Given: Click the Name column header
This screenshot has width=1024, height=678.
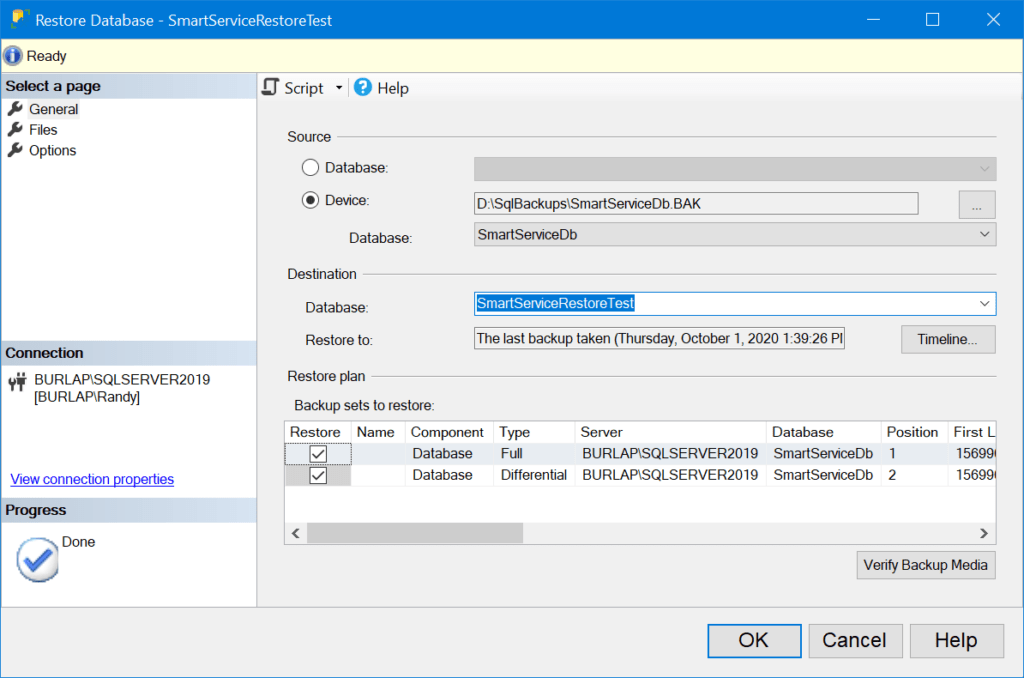Looking at the screenshot, I should pos(376,432).
